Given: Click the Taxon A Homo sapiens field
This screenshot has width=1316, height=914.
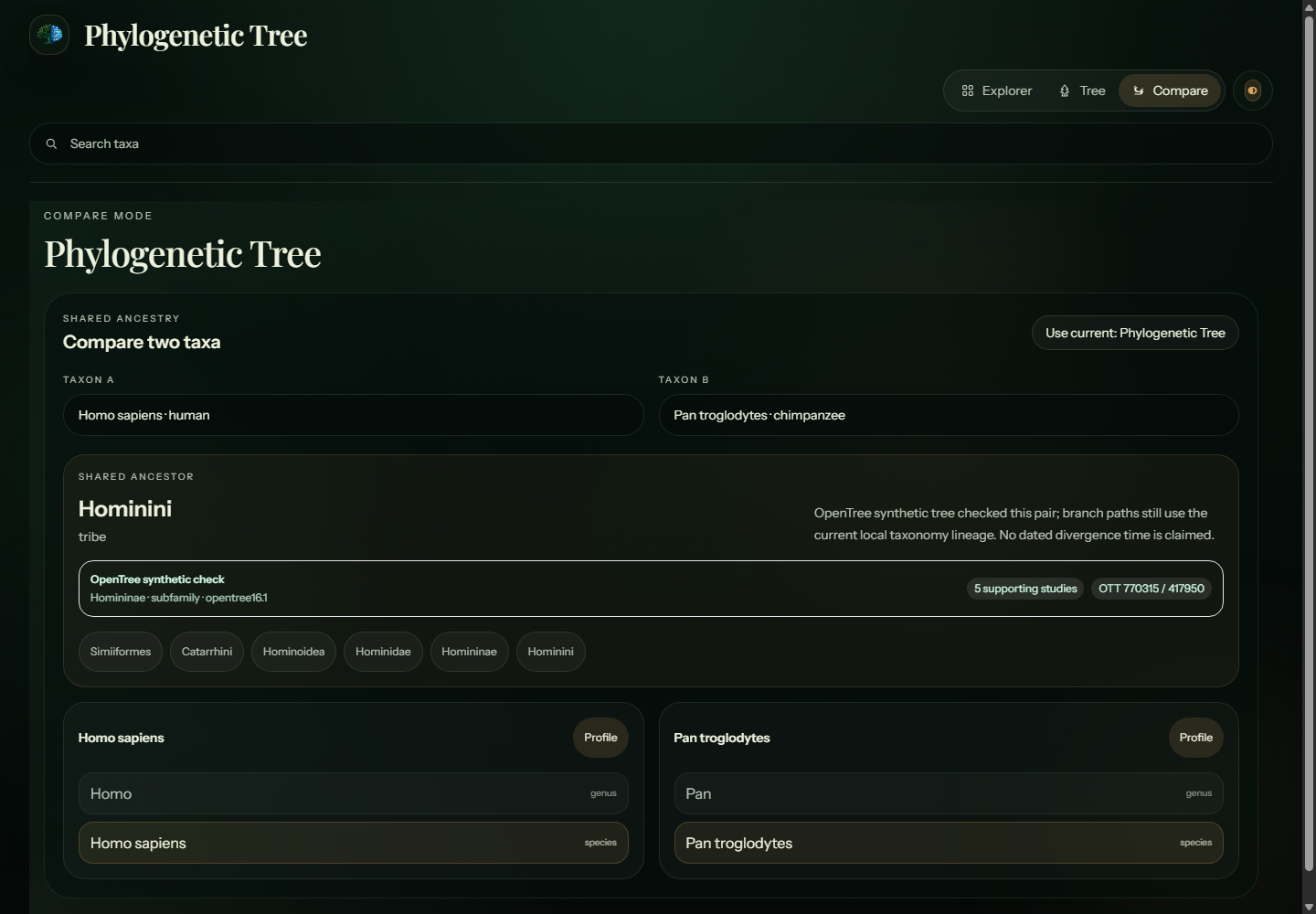Looking at the screenshot, I should pyautogui.click(x=354, y=415).
